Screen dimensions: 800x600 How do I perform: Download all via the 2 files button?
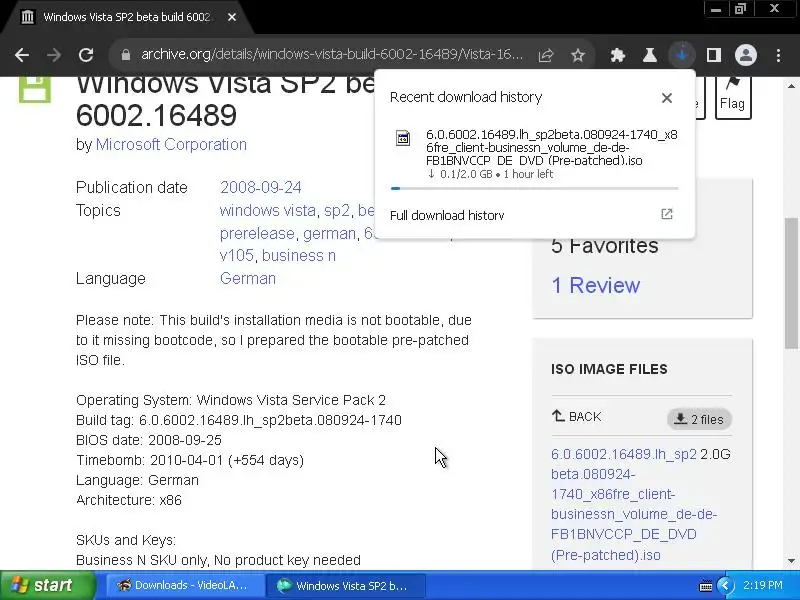pos(699,419)
